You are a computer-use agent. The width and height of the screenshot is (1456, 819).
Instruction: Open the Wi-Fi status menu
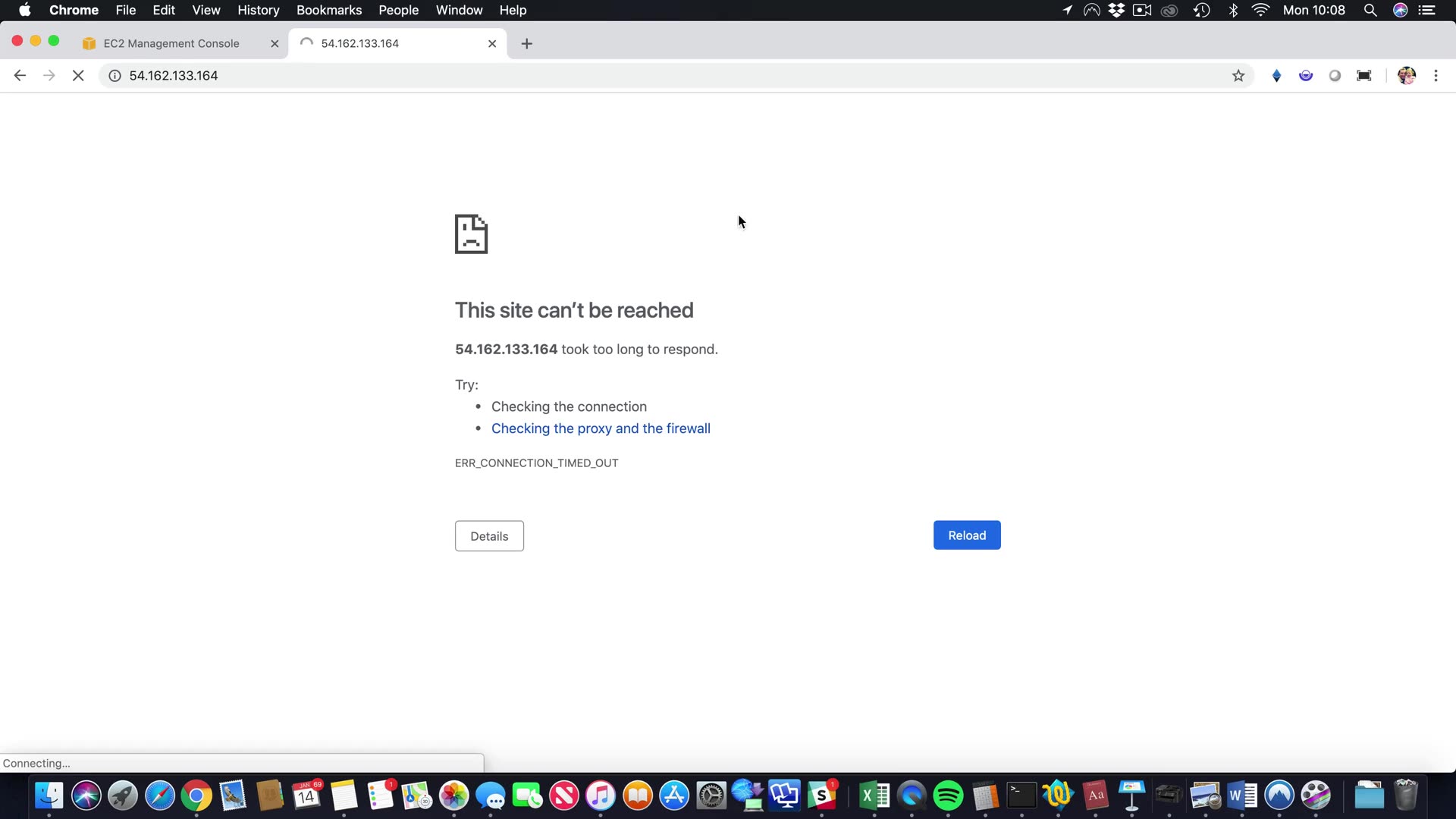[x=1260, y=11]
